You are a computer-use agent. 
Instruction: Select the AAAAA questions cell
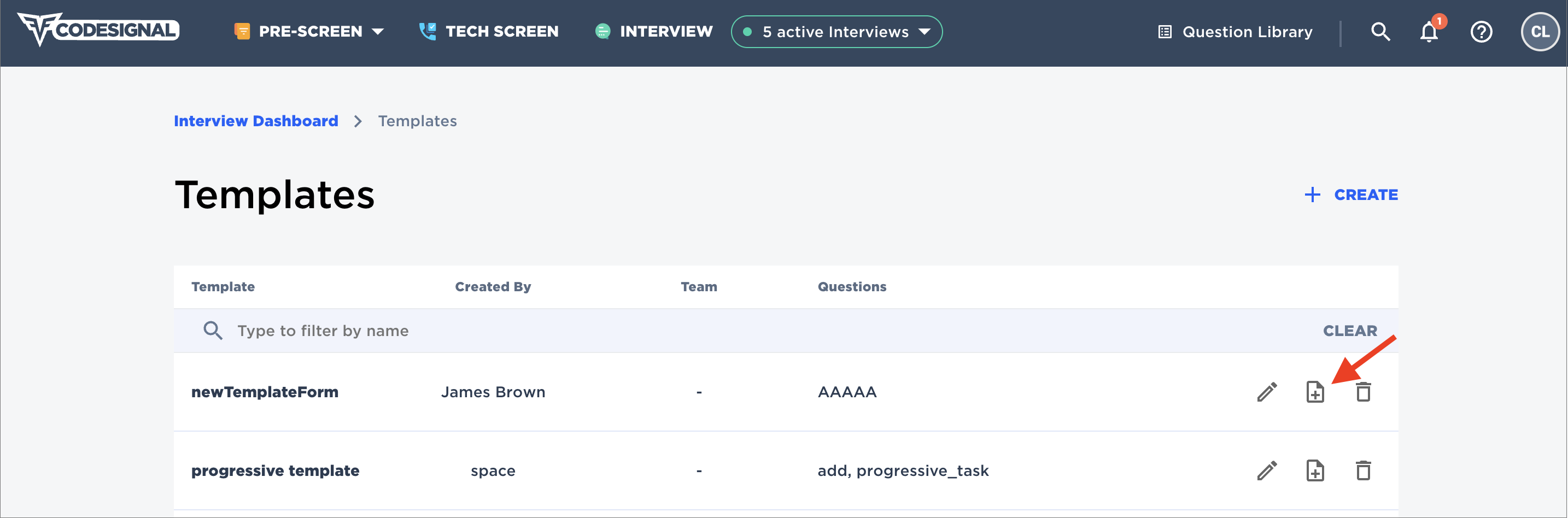(x=847, y=392)
